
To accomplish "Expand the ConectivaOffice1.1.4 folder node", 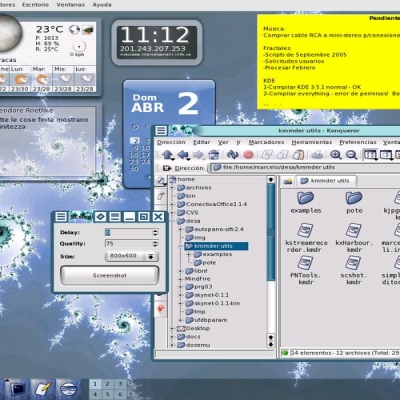I will (173, 204).
